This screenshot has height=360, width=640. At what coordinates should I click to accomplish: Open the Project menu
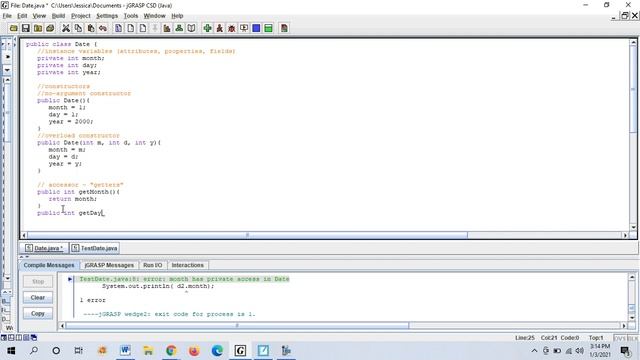(x=80, y=16)
